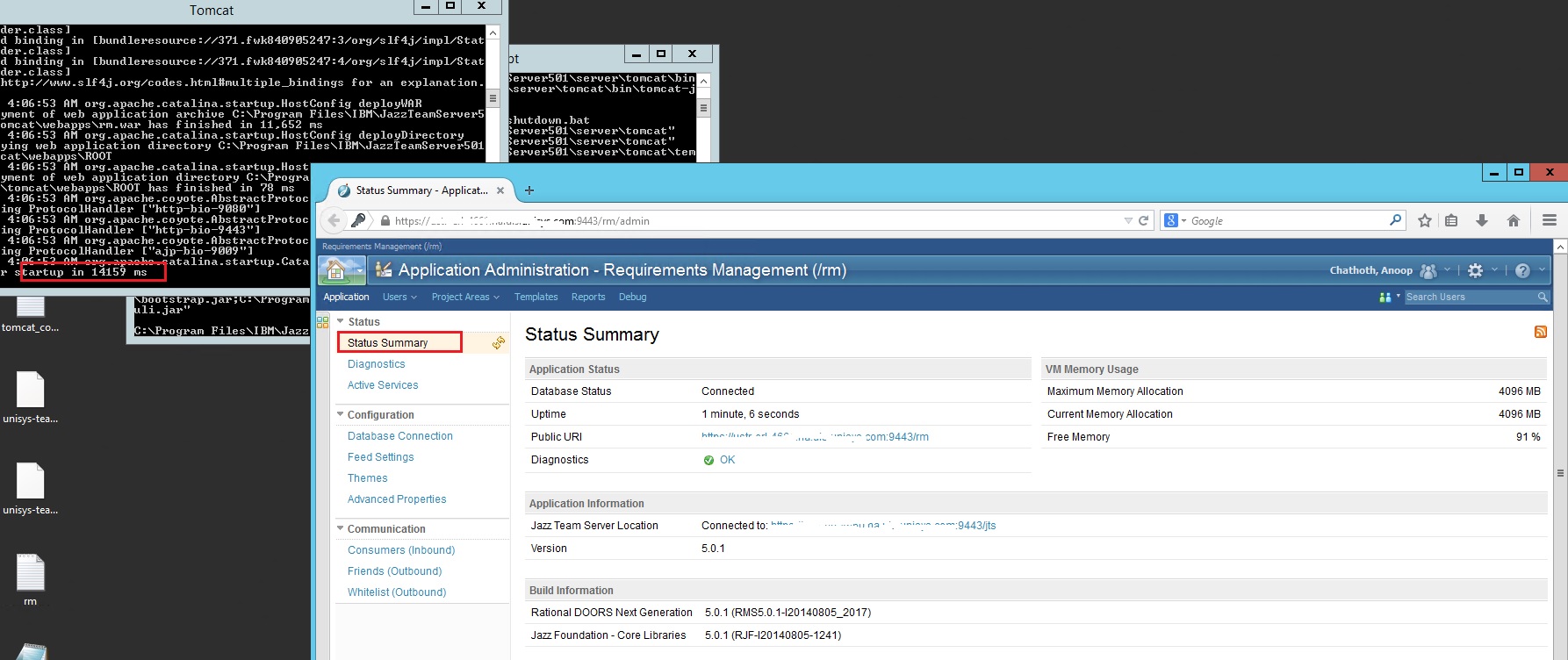Open the user profile icon next to Chathoth, Anoop
Image resolution: width=1568 pixels, height=660 pixels.
pos(1428,271)
